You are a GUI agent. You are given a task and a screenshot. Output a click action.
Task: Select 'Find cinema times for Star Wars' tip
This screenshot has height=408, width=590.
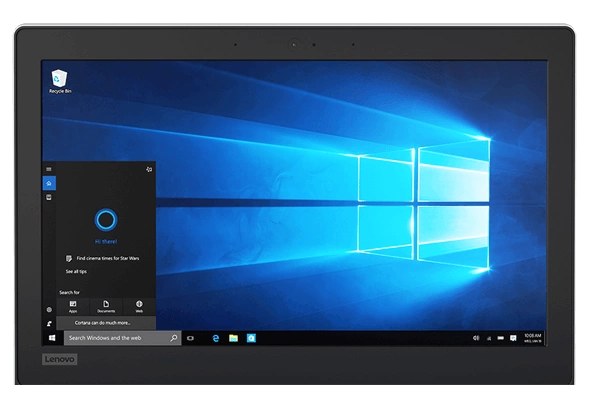pyautogui.click(x=102, y=258)
